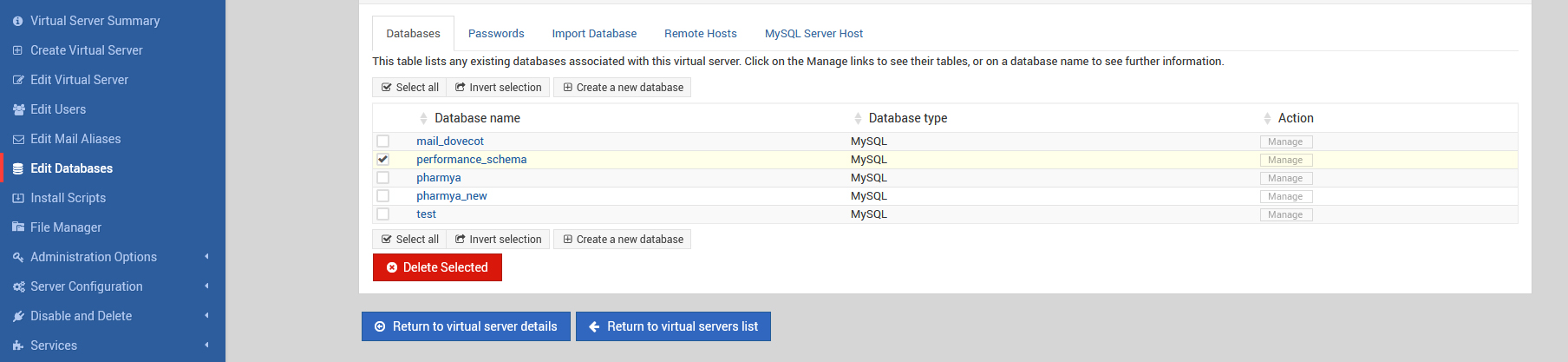Screen dimensions: 1568x362
Task: Click the Install Scripts sidebar icon
Action: coord(18,198)
